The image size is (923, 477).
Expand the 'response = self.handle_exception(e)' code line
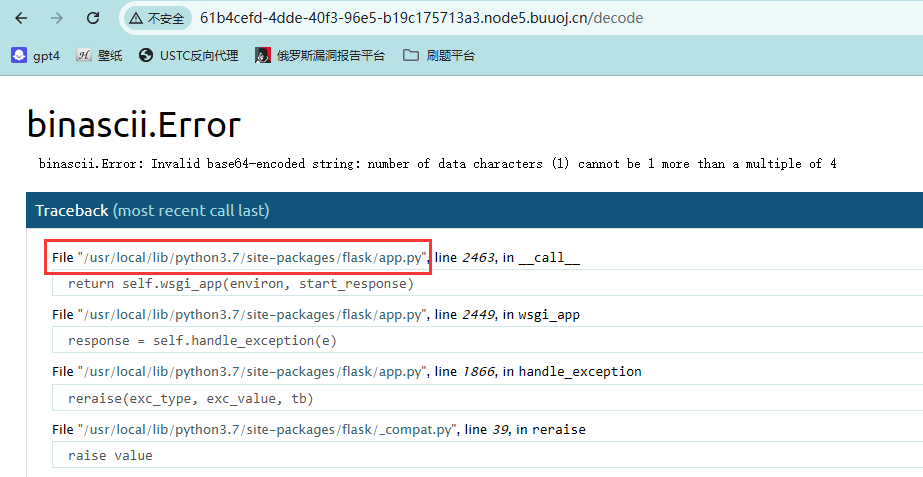[x=202, y=340]
